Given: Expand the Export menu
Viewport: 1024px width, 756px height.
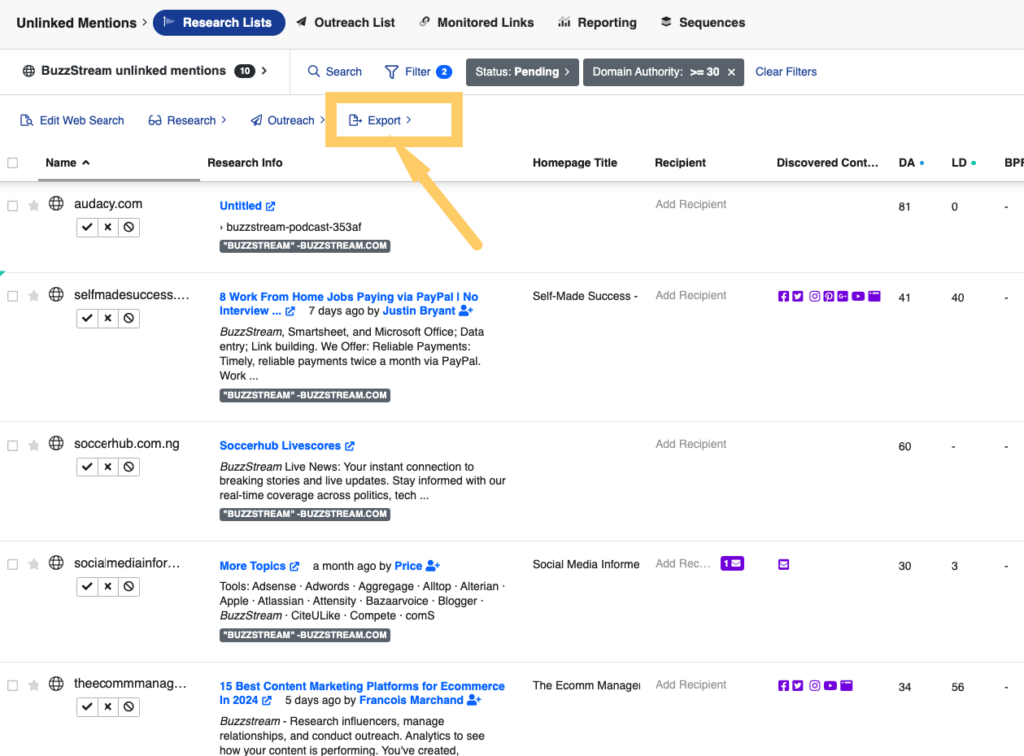Looking at the screenshot, I should click(380, 120).
